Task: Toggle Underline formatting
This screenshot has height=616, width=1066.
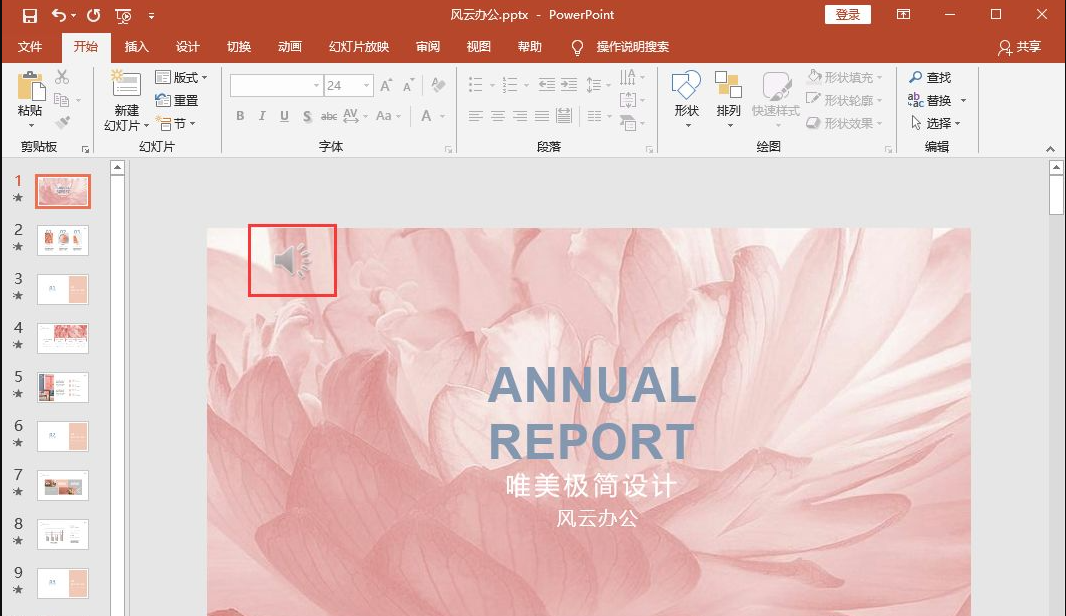Action: [284, 116]
